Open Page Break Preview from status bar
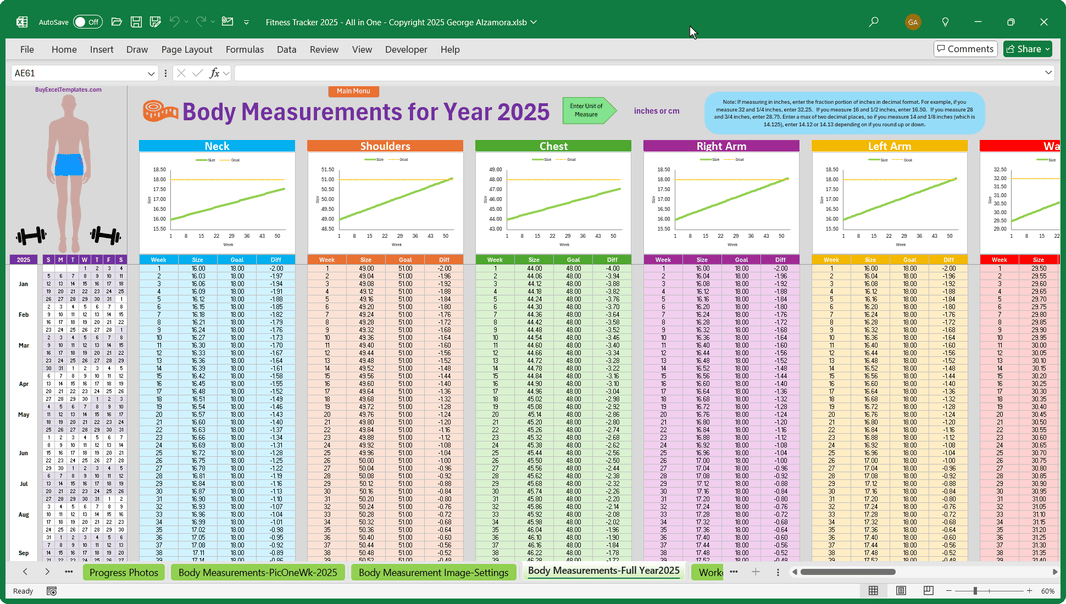The height and width of the screenshot is (604, 1066). click(928, 591)
